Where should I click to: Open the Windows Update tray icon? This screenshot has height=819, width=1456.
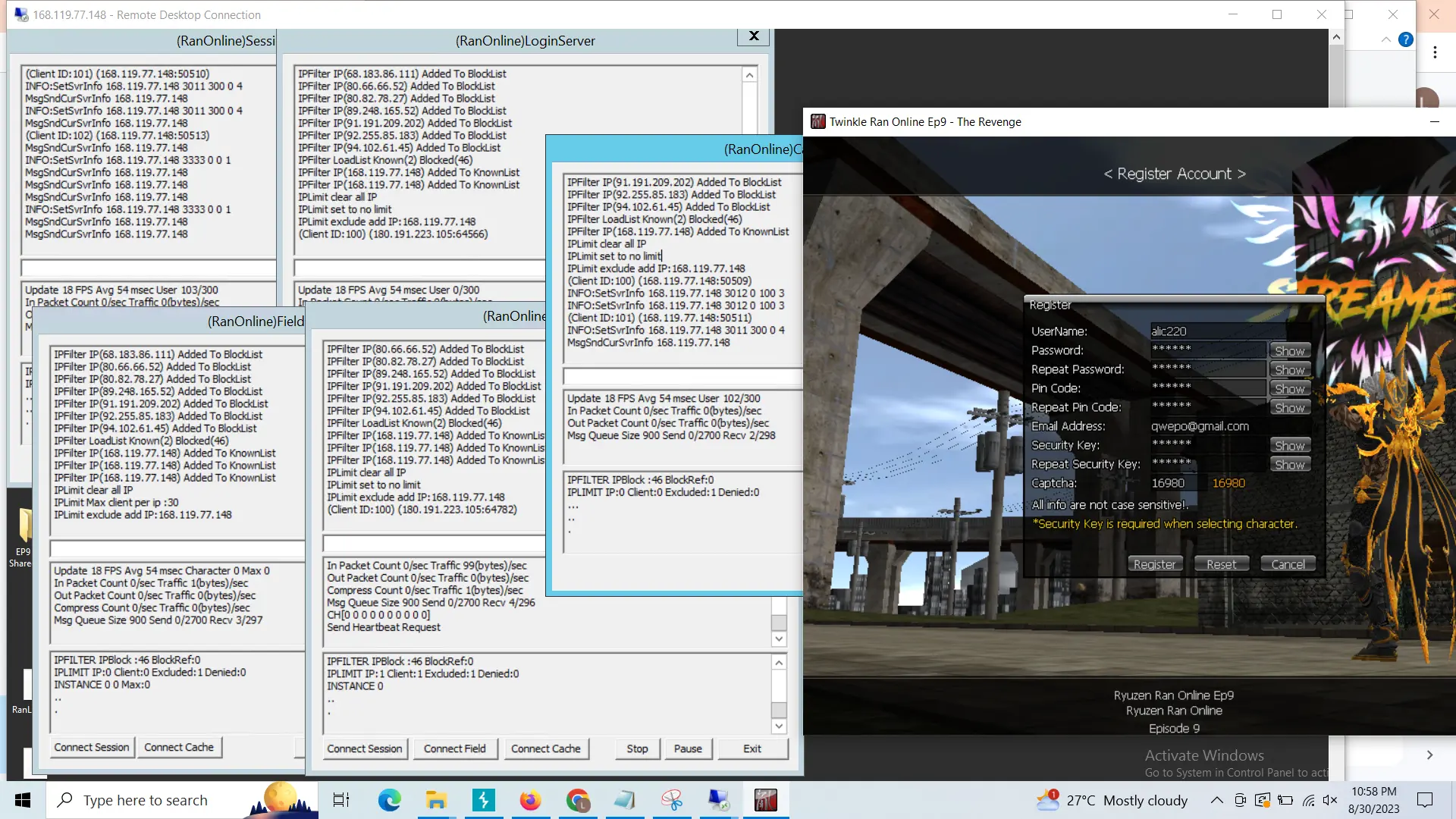point(1263,800)
